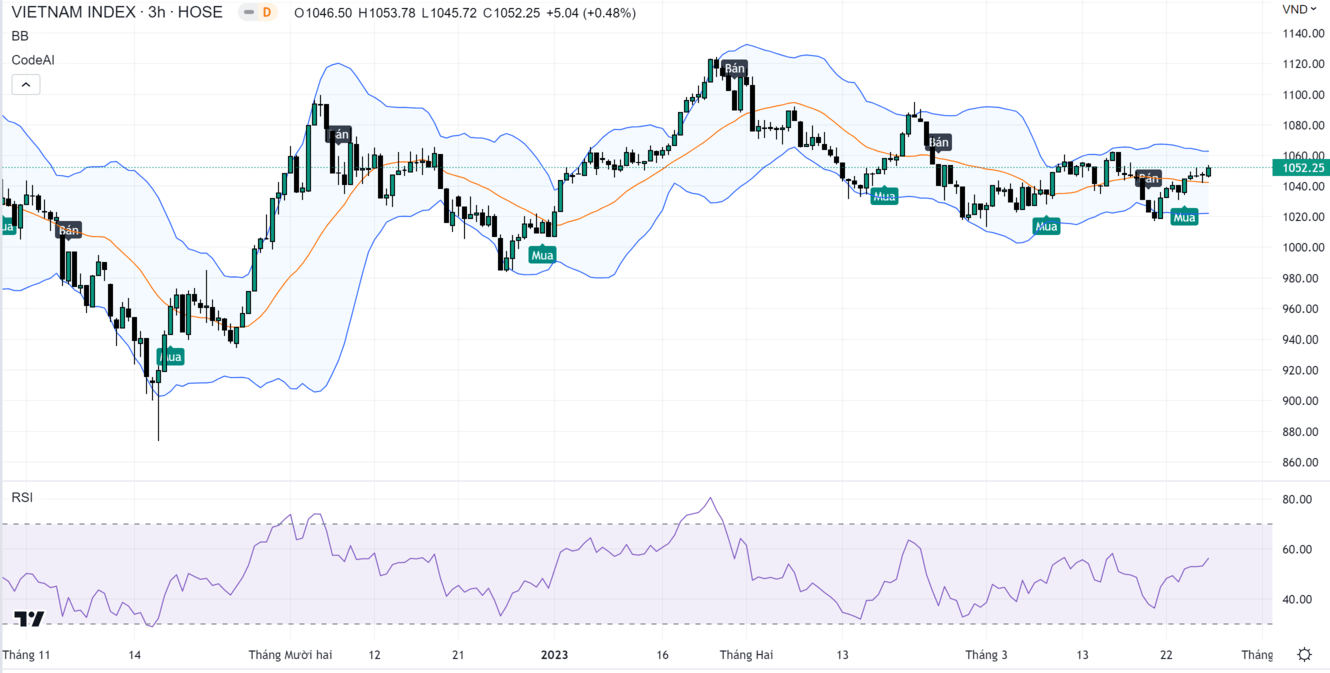Viewport: 1330px width, 673px height.
Task: Click the rightmost Mua signal label near 1020
Action: [x=1184, y=216]
